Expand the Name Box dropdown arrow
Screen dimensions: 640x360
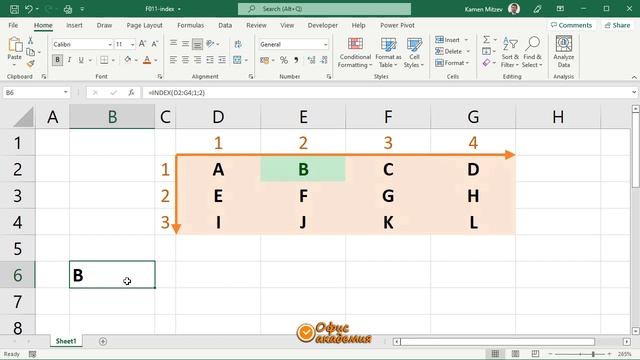click(x=65, y=93)
